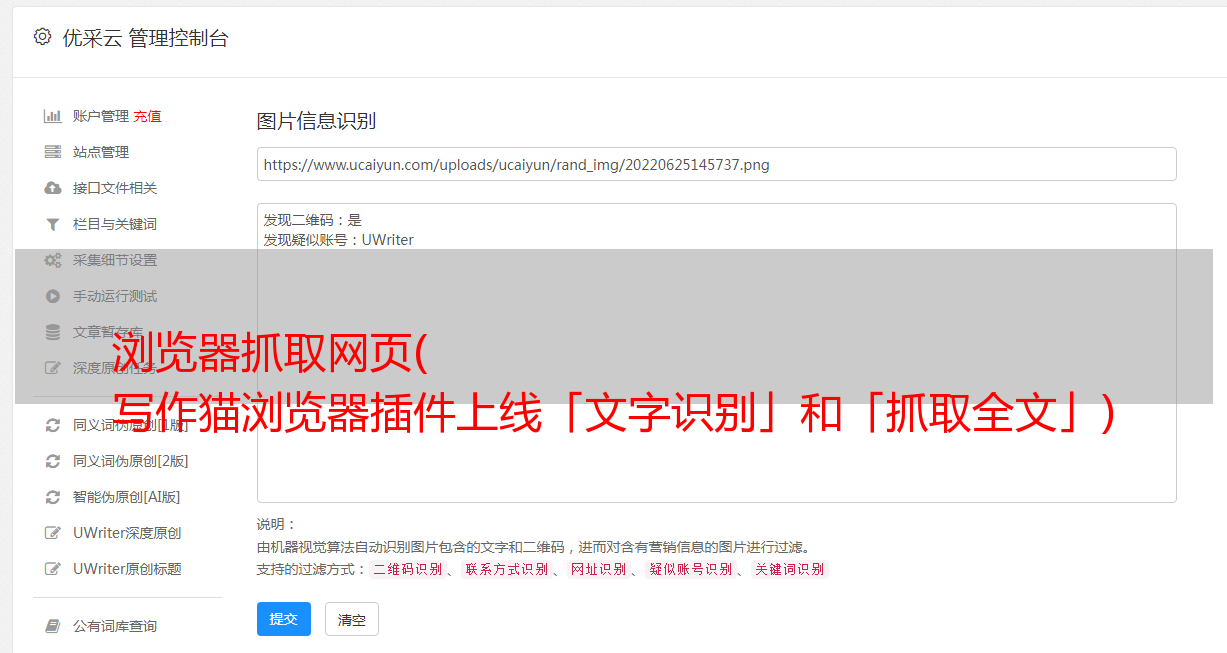Select 同义词伪原创[2版] in sidebar

130,461
